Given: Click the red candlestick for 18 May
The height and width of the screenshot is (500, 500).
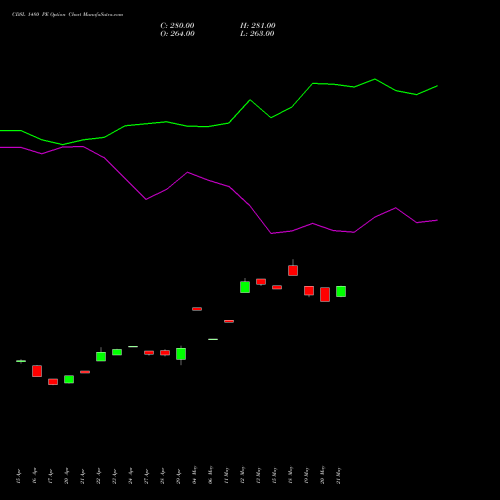Looking at the screenshot, I should point(293,270).
